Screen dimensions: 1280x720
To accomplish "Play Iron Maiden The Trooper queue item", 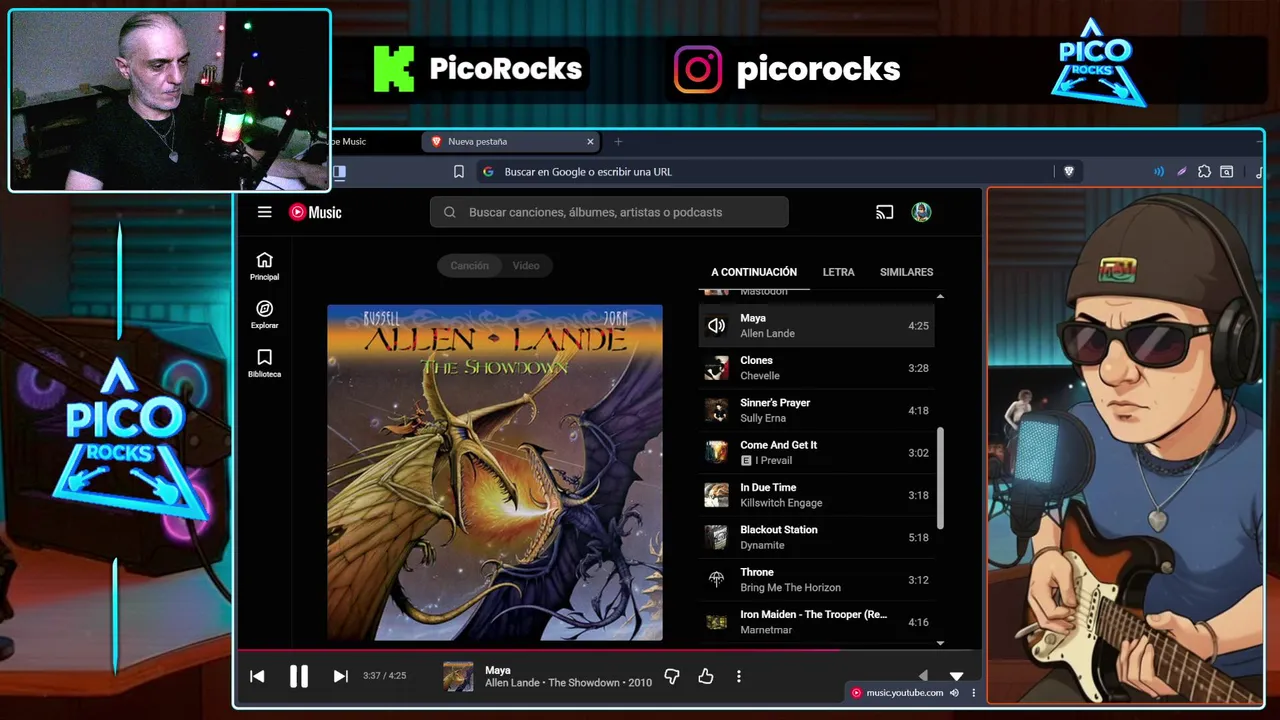I will coord(816,622).
